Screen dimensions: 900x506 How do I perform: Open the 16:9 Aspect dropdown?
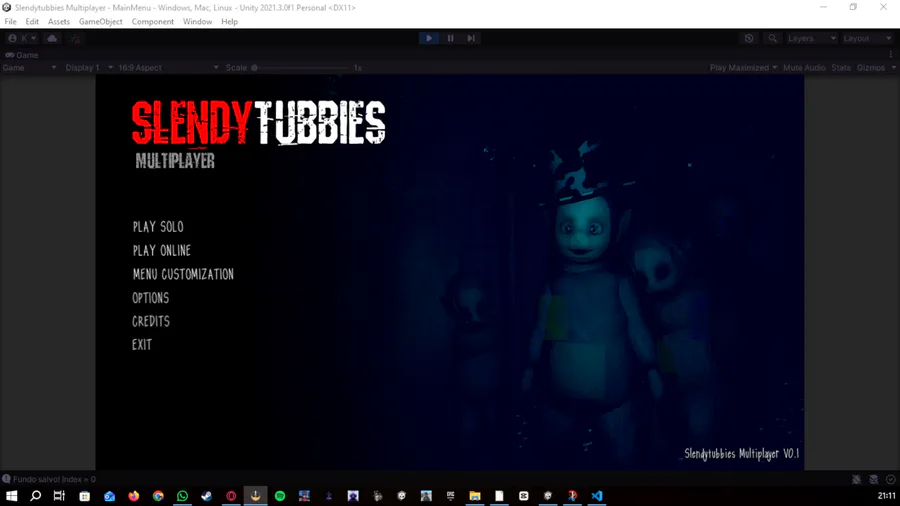tap(168, 68)
